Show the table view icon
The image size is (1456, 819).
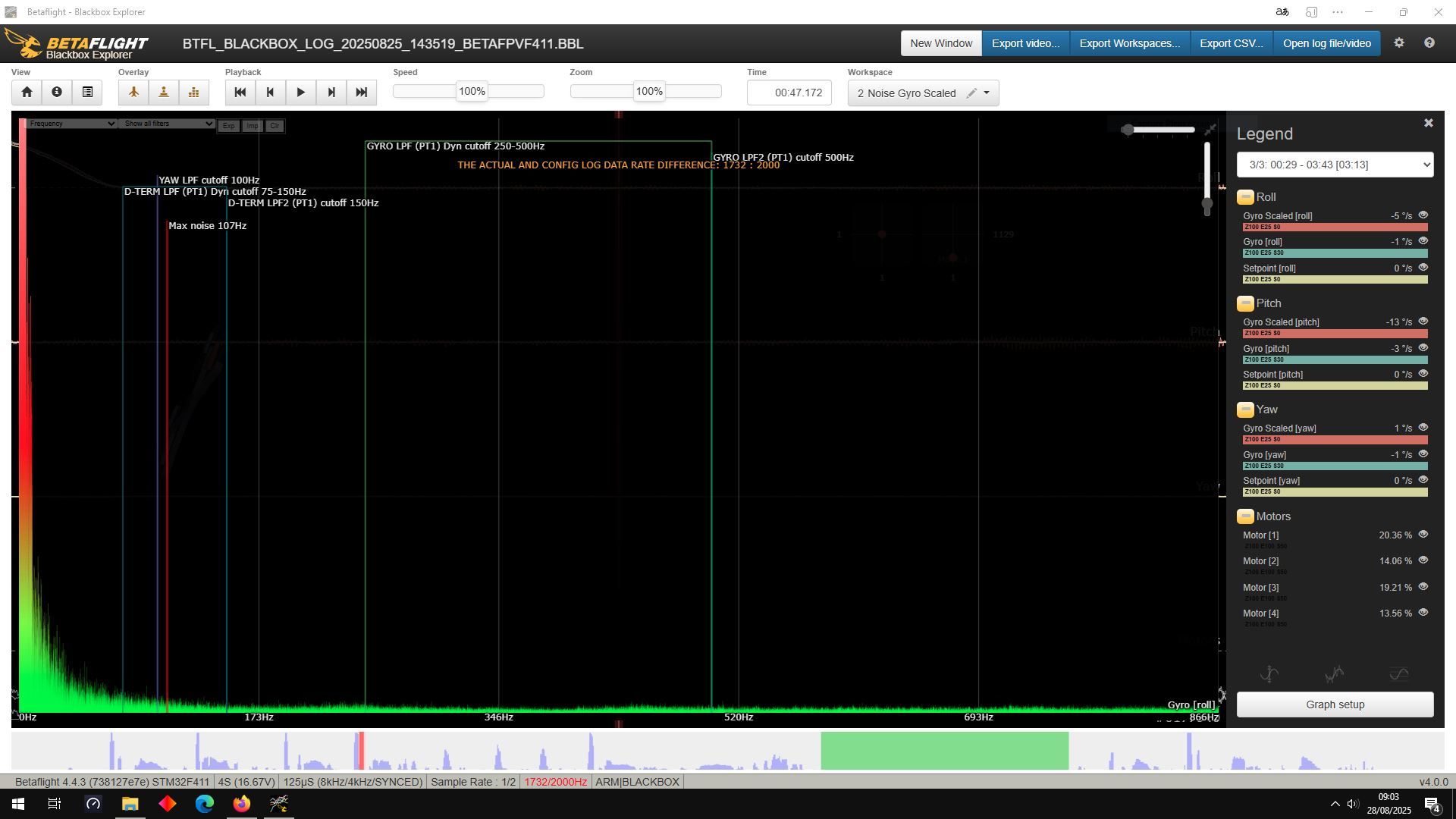click(87, 93)
